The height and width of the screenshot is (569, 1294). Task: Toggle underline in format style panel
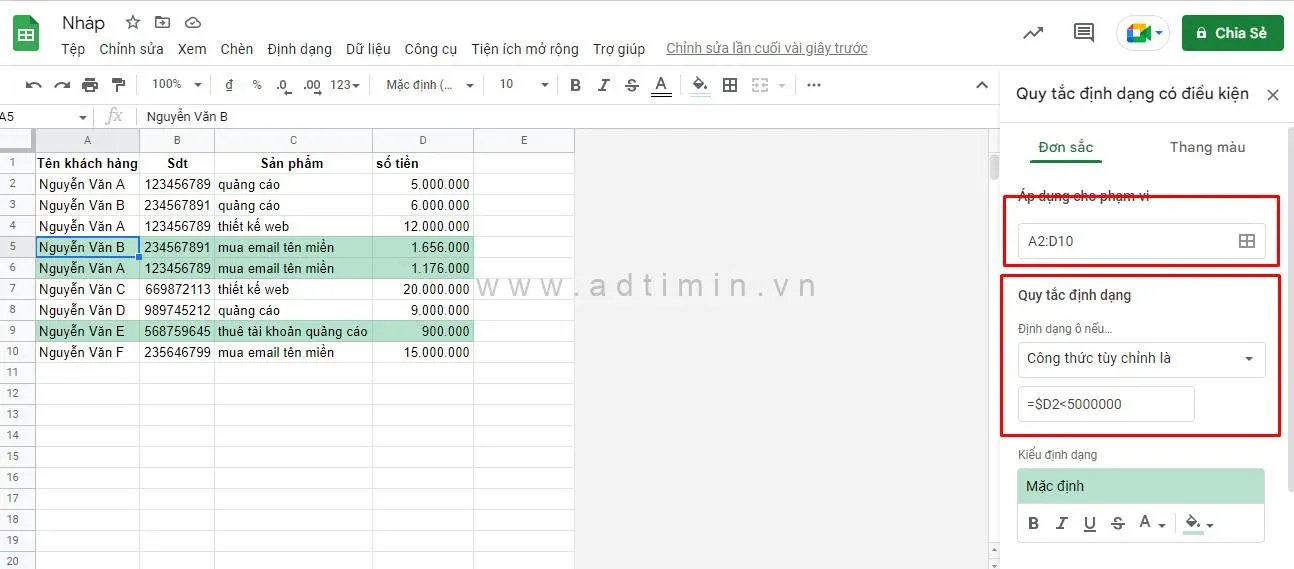click(x=1090, y=523)
